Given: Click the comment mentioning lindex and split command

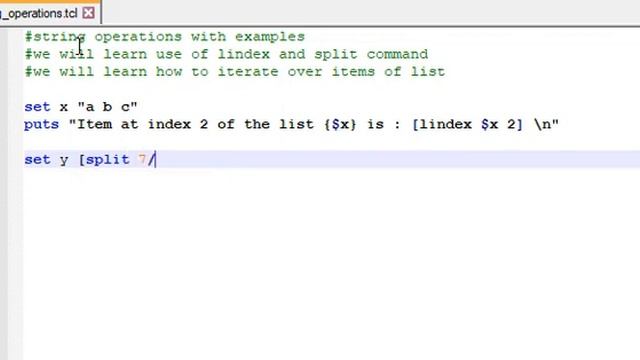Looking at the screenshot, I should coord(227,54).
